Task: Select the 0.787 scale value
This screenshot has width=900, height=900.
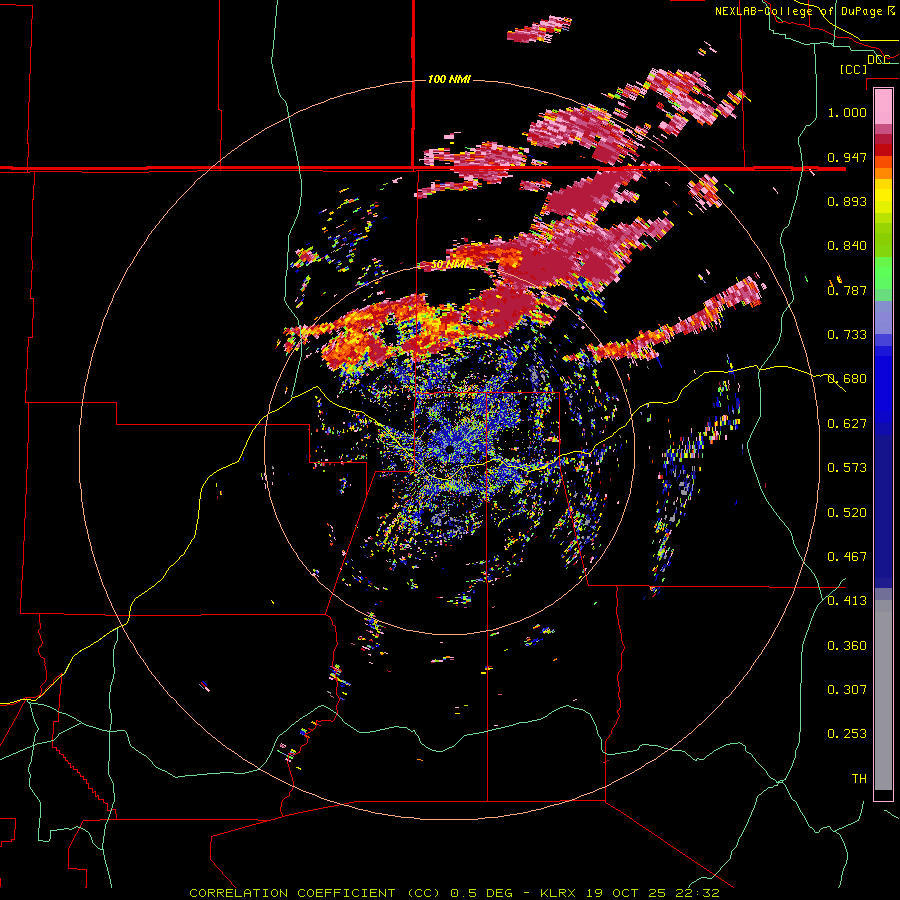Action: pos(847,290)
